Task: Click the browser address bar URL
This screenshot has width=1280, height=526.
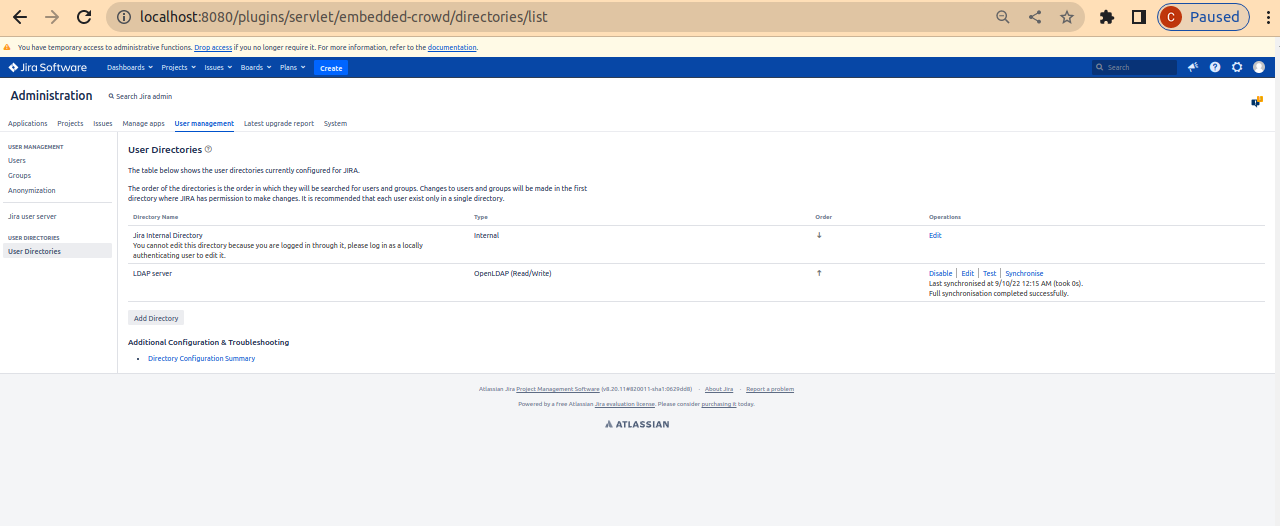Action: point(344,17)
